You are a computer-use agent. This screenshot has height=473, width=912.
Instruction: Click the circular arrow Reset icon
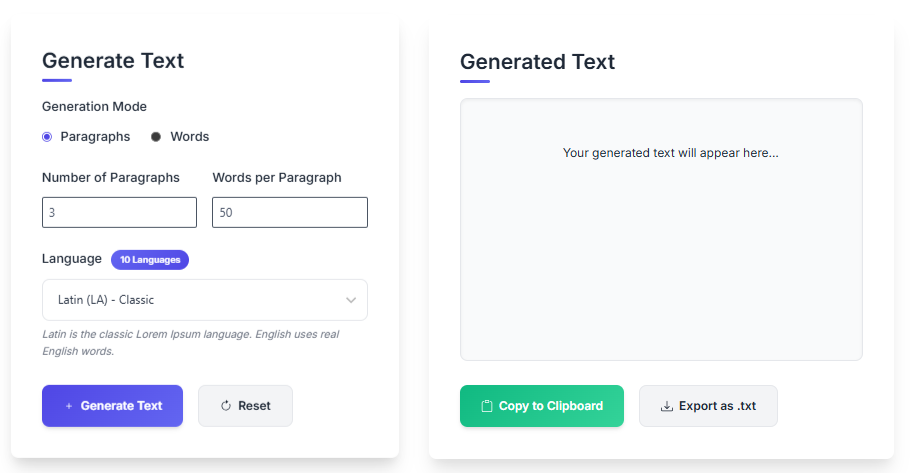[x=226, y=406]
